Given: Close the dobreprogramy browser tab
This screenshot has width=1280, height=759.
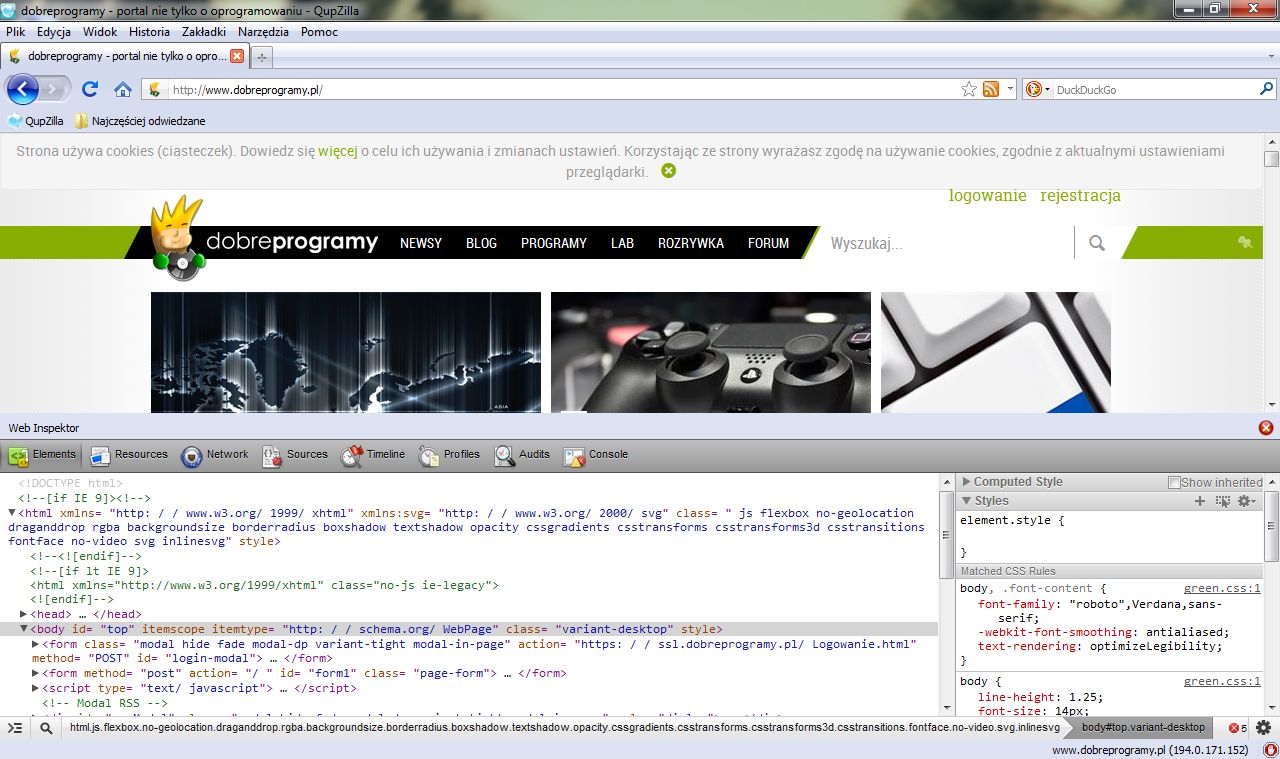Looking at the screenshot, I should (x=237, y=56).
